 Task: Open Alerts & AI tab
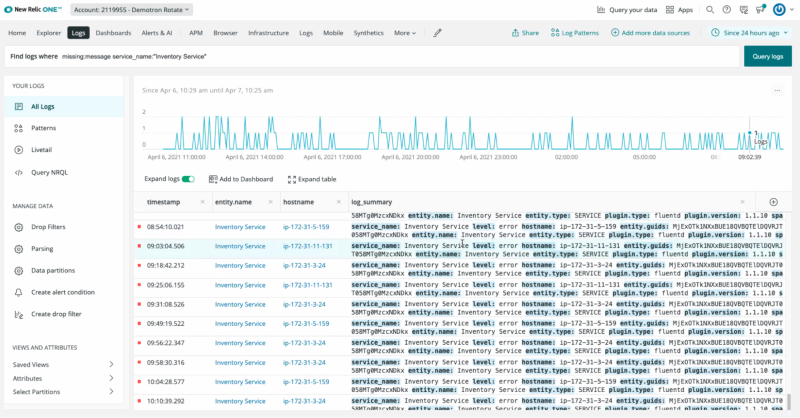click(157, 33)
